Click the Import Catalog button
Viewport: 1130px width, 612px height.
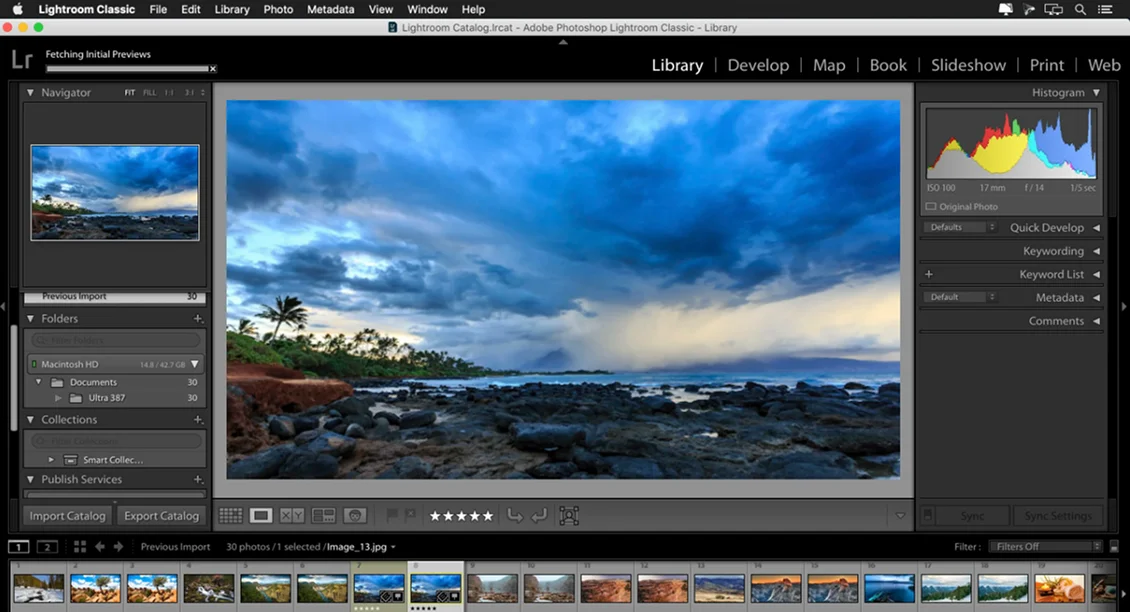(67, 516)
